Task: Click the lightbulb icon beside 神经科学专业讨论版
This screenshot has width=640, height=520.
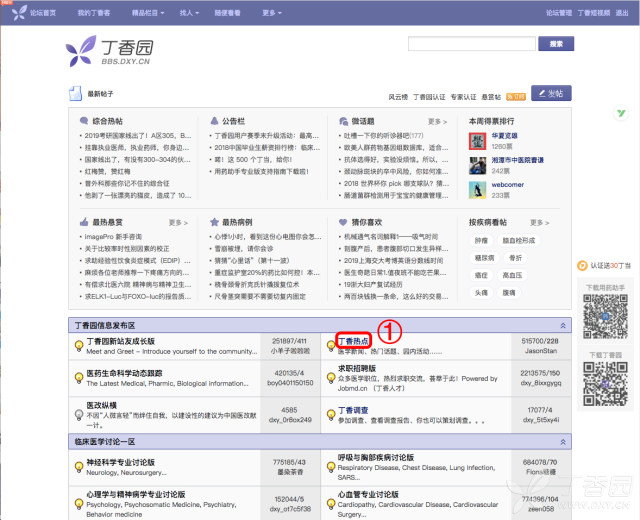Action: tap(79, 467)
